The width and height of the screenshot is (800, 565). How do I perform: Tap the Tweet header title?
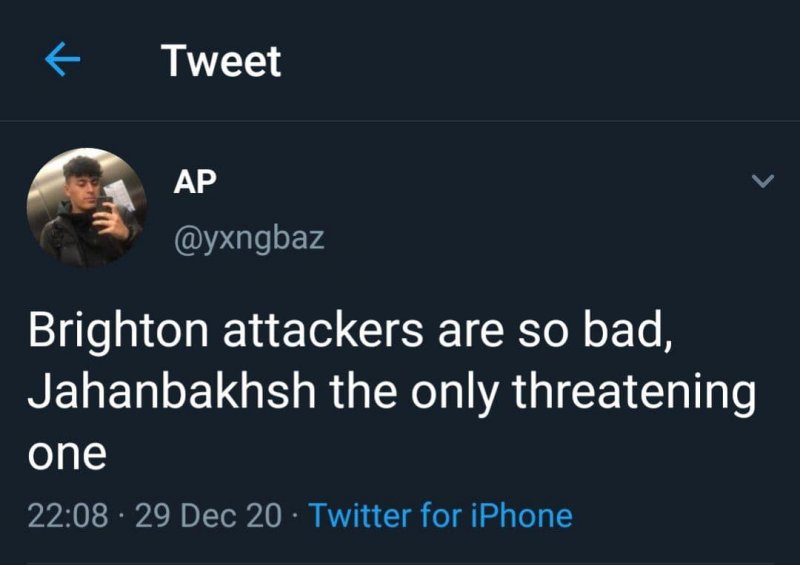coord(221,62)
